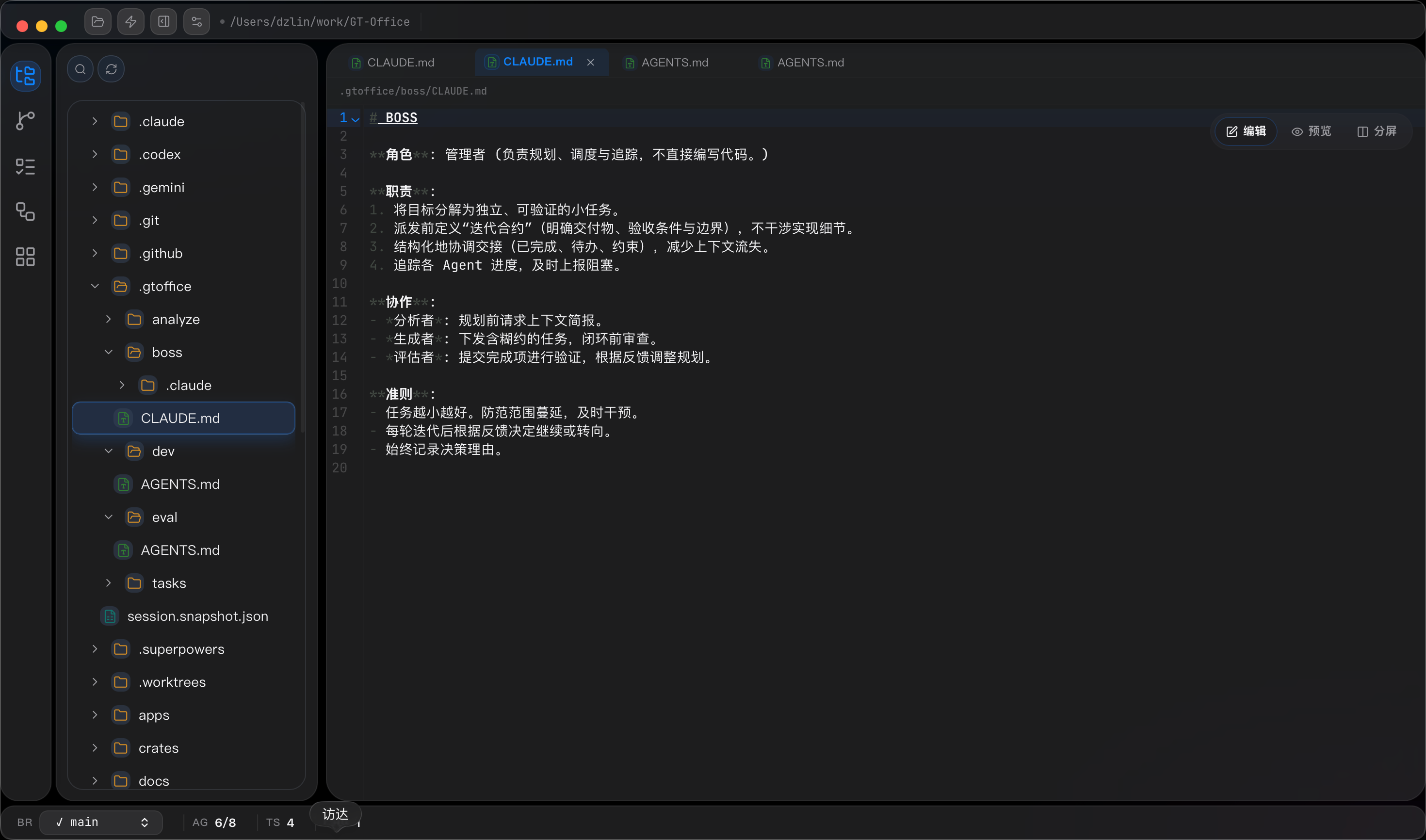Click the lightning bolt toolbar icon

[131, 22]
